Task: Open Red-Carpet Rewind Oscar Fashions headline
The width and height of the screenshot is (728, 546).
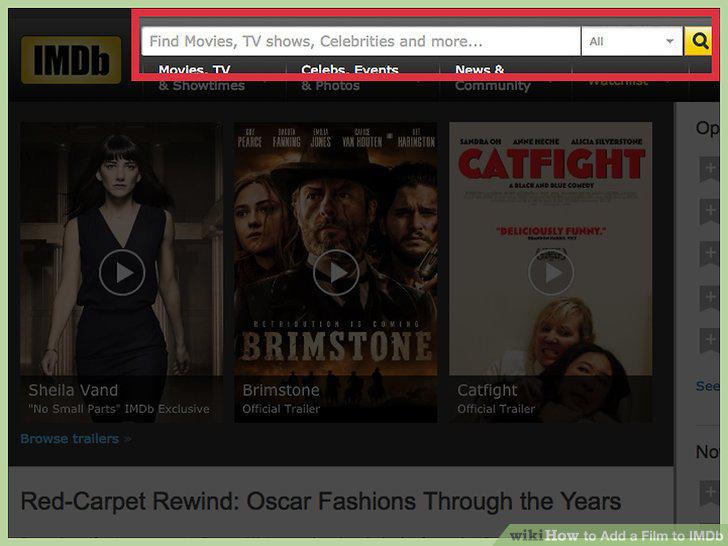Action: pyautogui.click(x=321, y=501)
